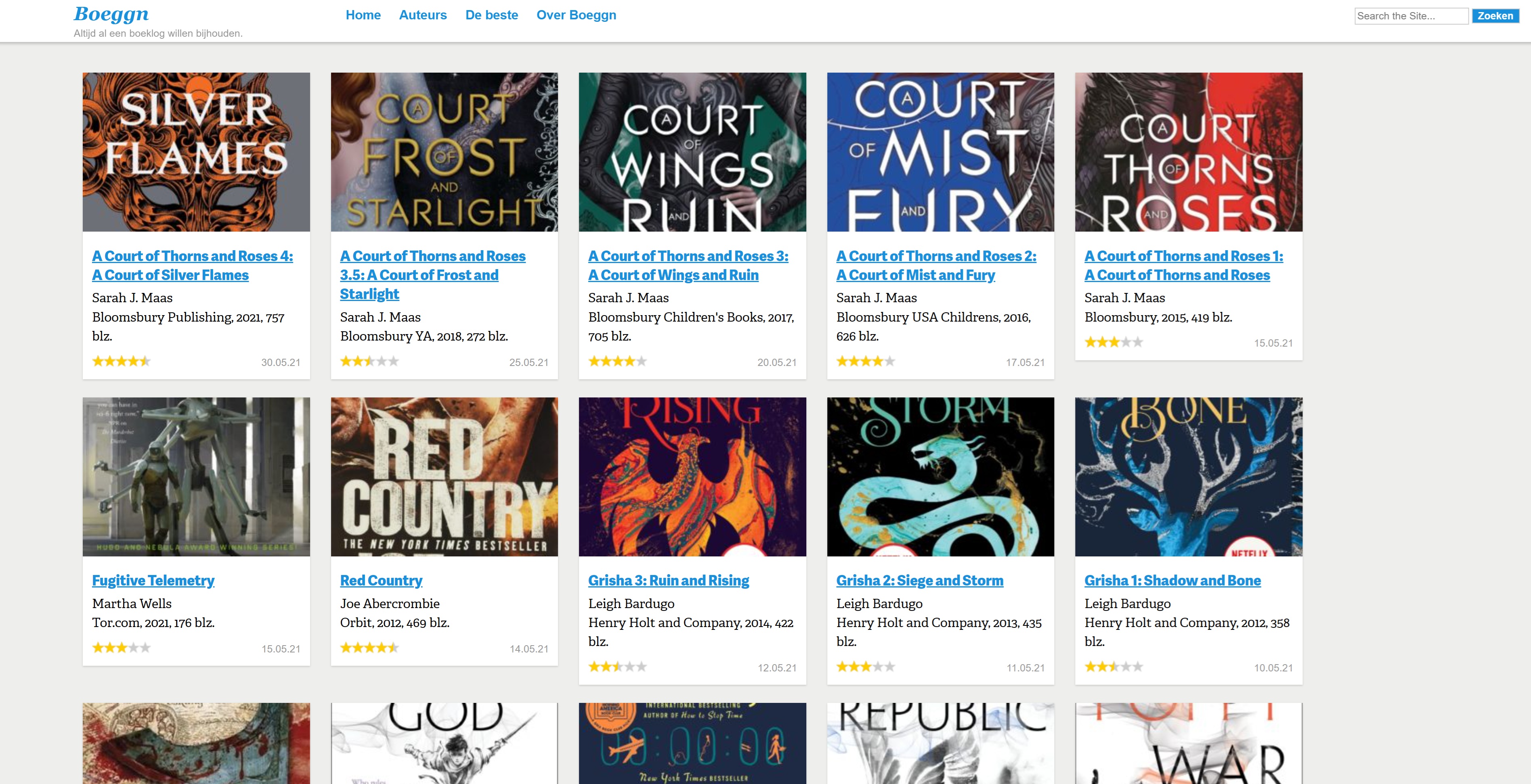Click star rating of Mist and Fury
1531x784 pixels.
pos(865,361)
